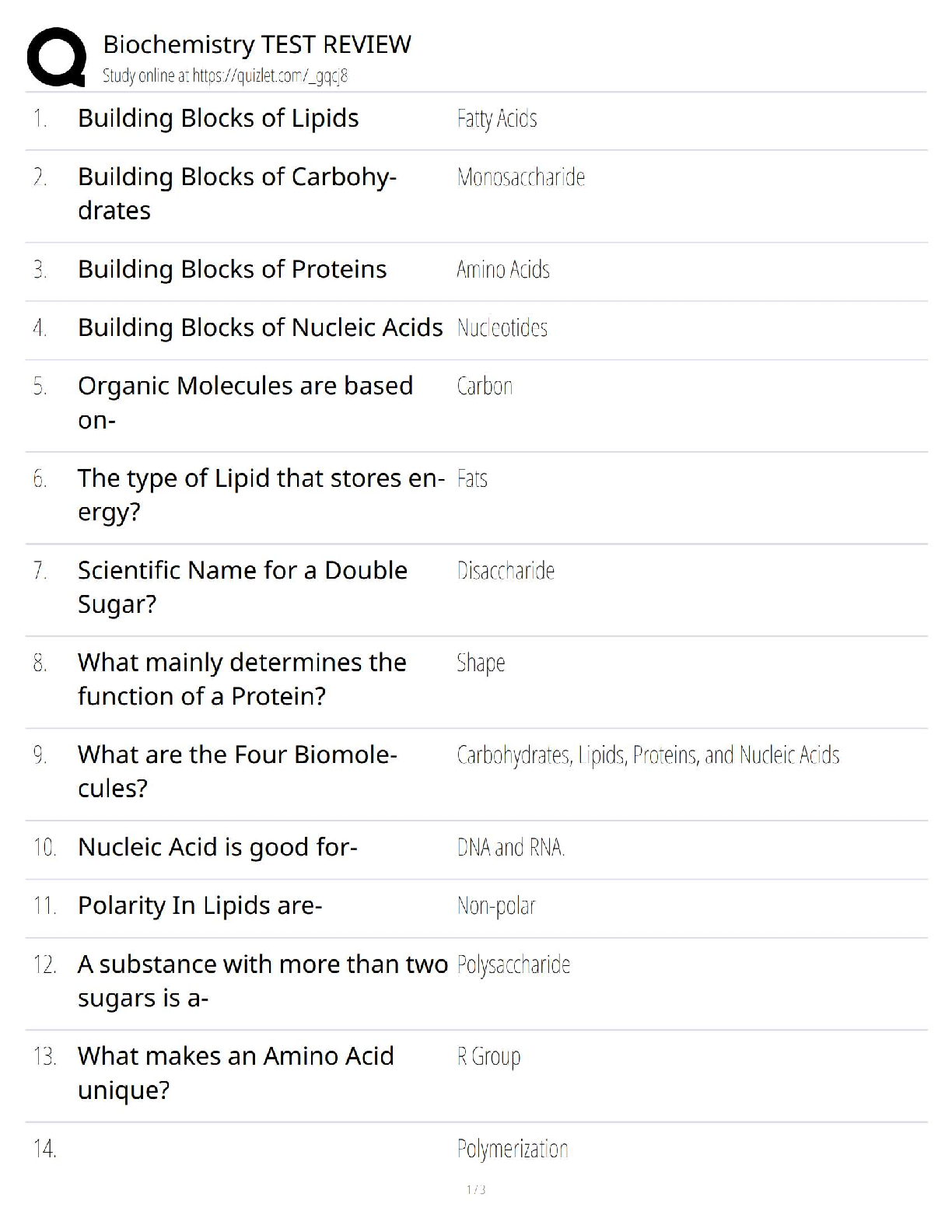Select the Building Blocks of Proteins term
The height and width of the screenshot is (1232, 952).
pos(232,269)
